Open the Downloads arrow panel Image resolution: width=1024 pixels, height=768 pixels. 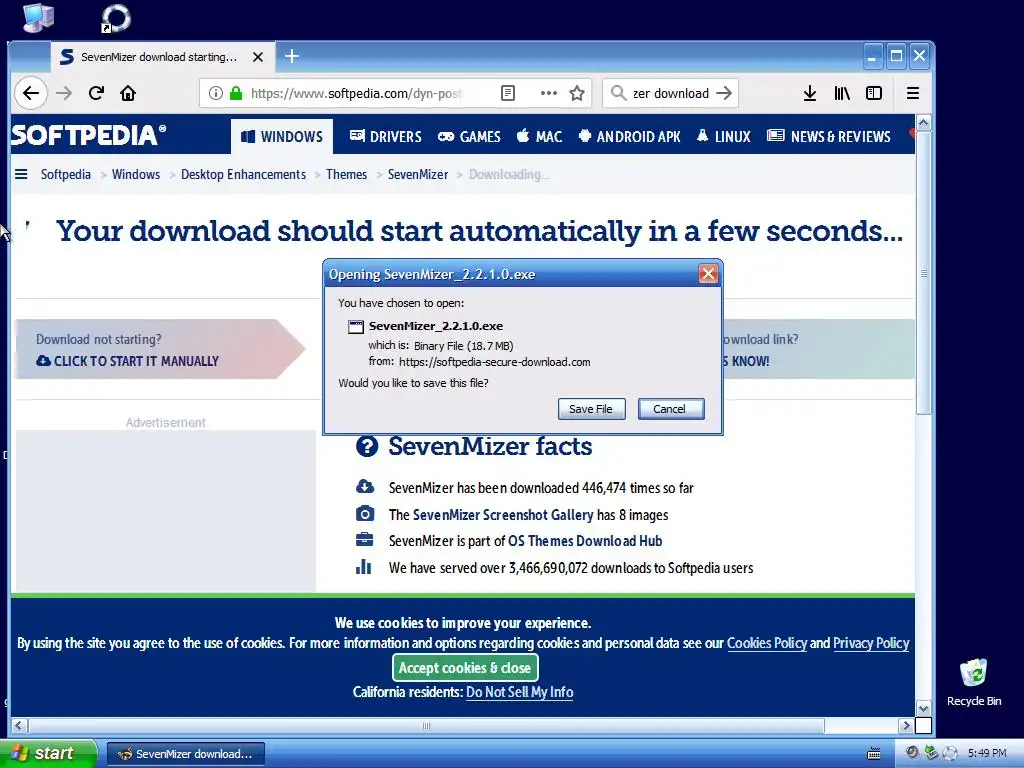(810, 93)
